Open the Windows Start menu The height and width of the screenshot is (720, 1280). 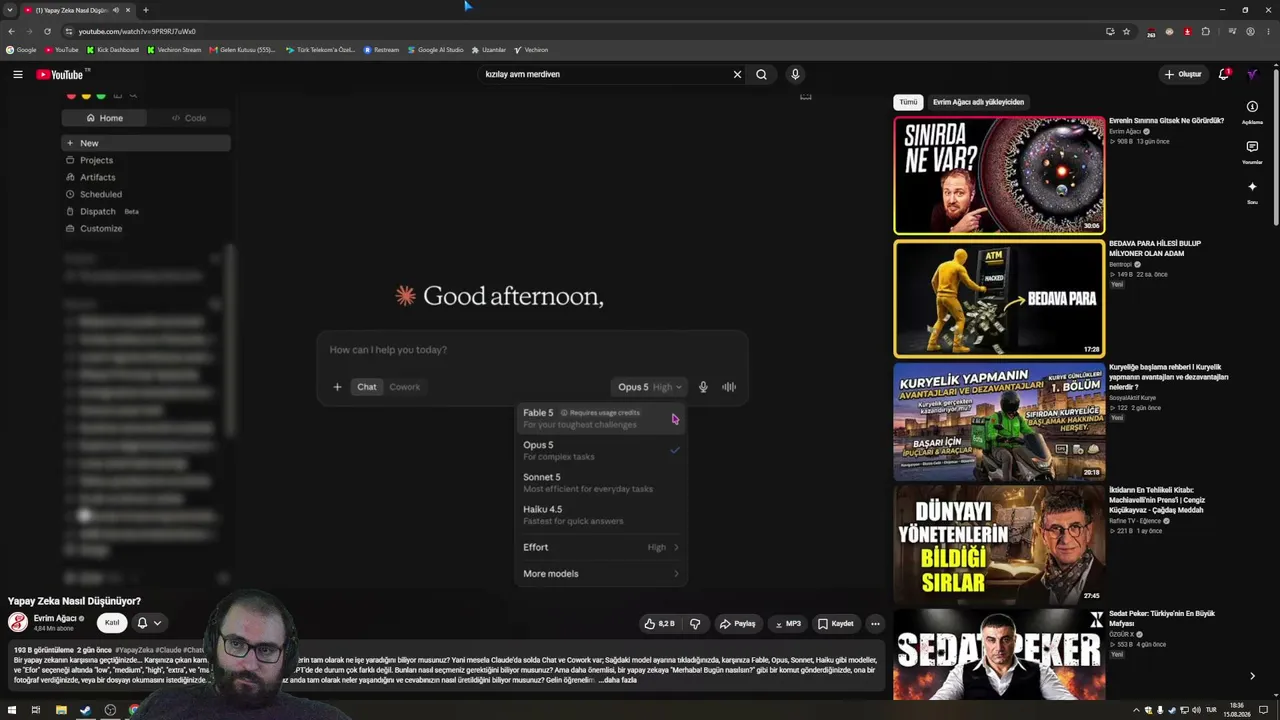(x=10, y=710)
